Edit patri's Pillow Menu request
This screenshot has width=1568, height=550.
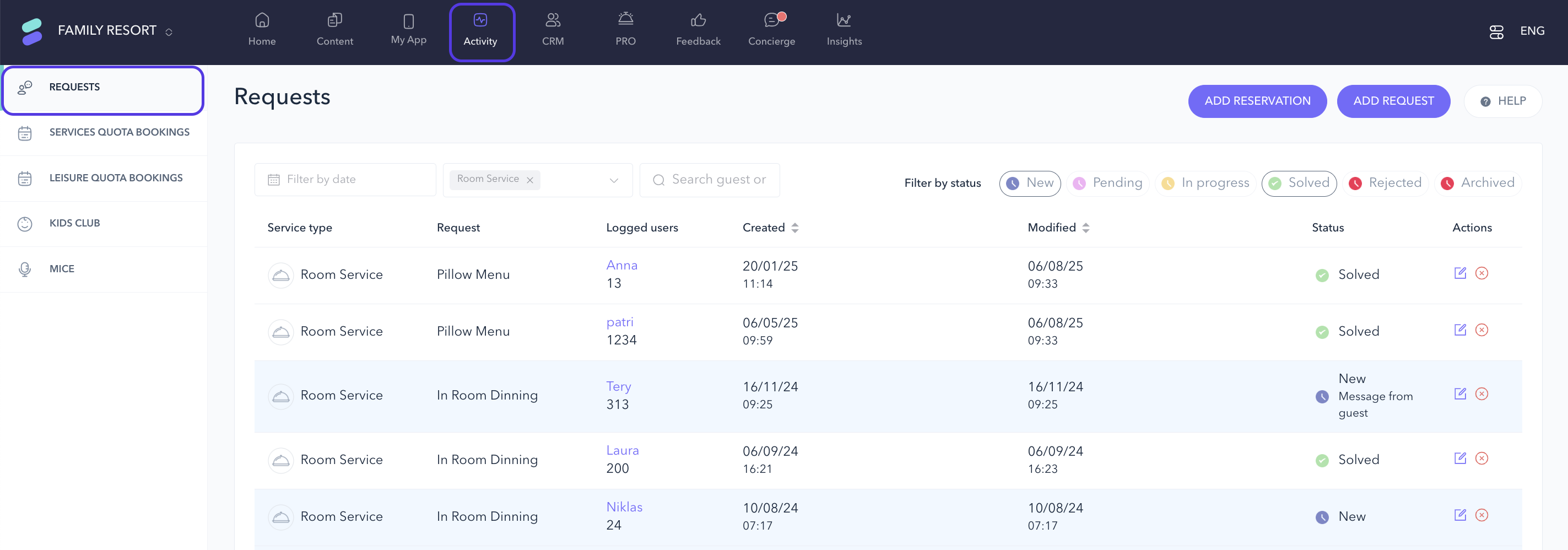(1459, 330)
